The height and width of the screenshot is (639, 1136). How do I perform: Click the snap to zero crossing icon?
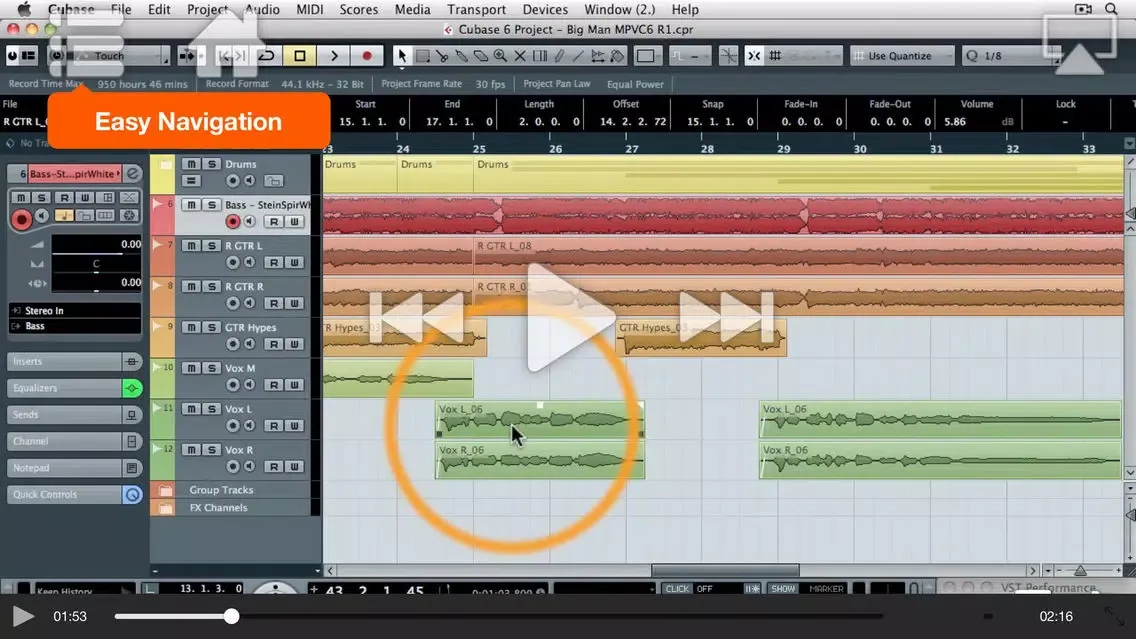(728, 56)
